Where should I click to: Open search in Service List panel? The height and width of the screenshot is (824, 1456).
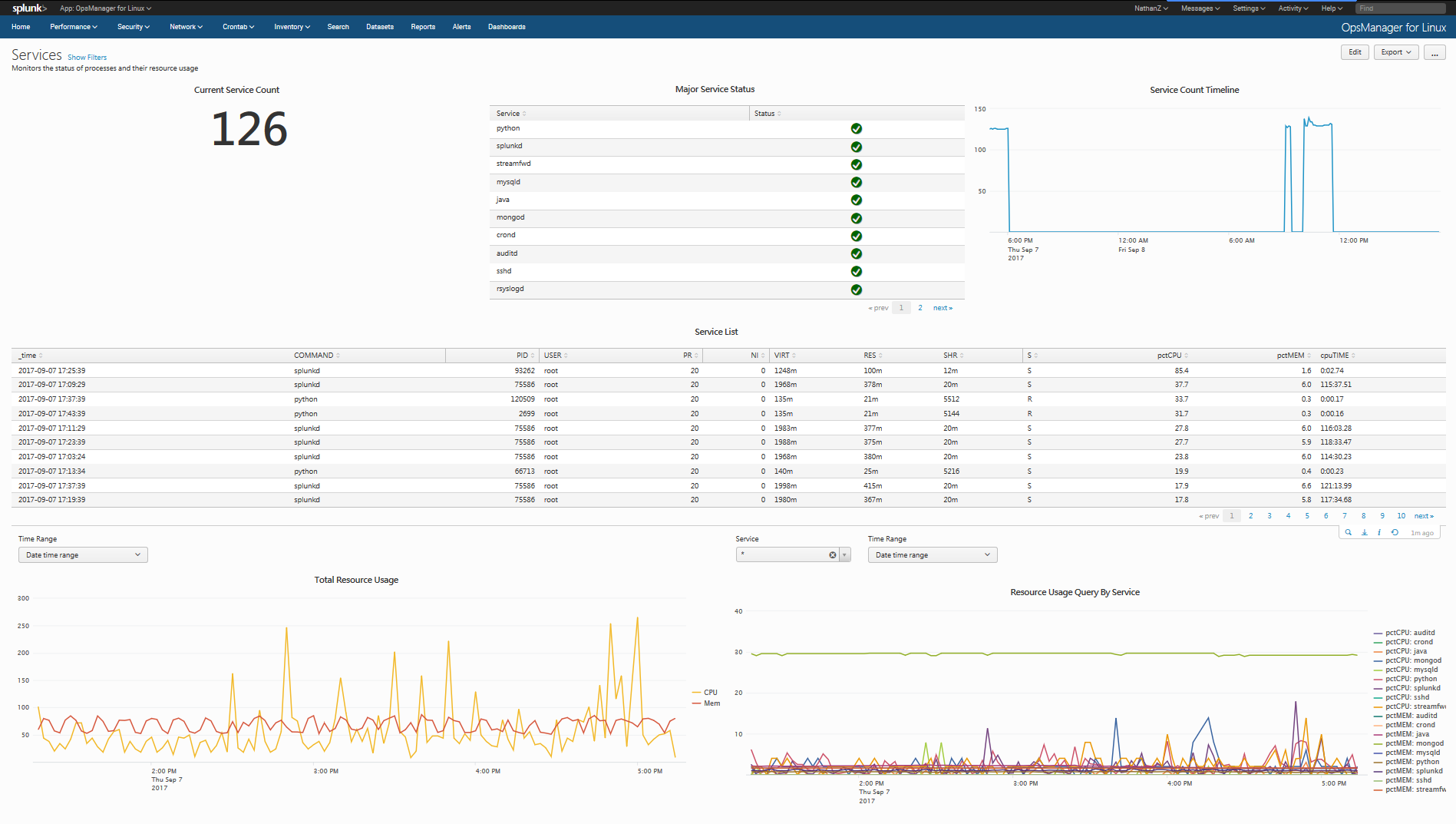(x=1348, y=532)
